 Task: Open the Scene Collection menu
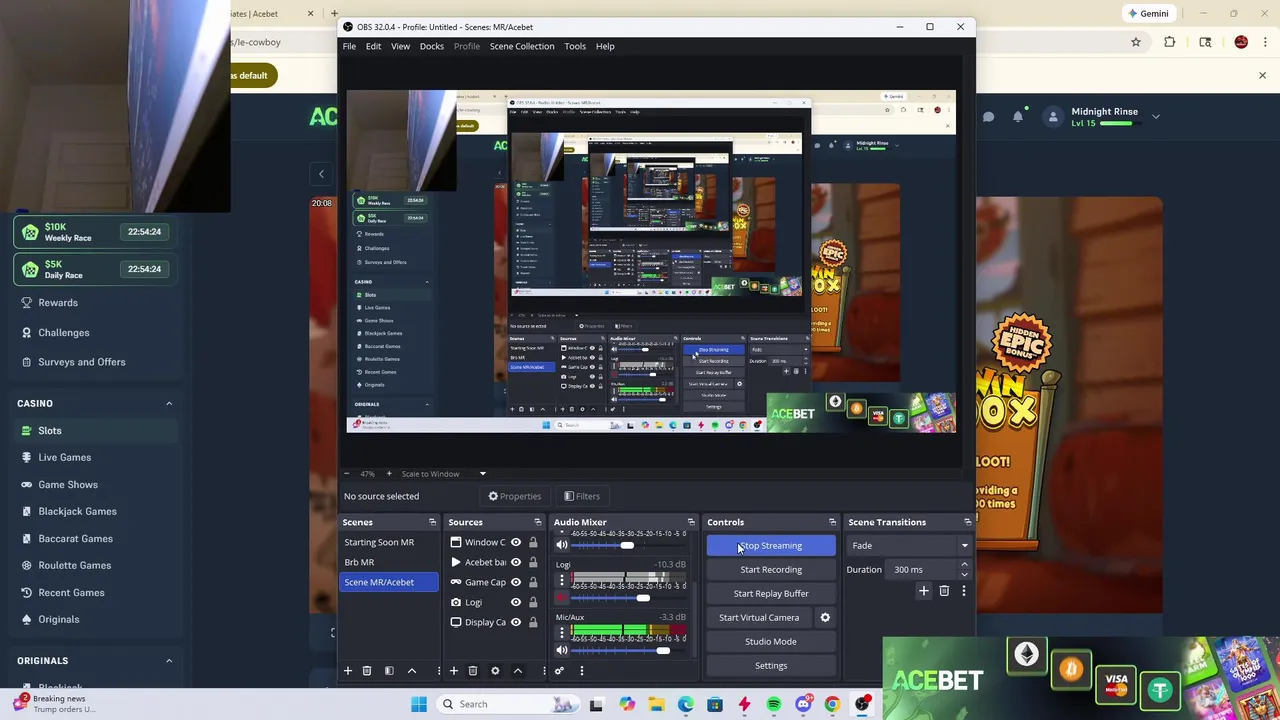pos(522,46)
